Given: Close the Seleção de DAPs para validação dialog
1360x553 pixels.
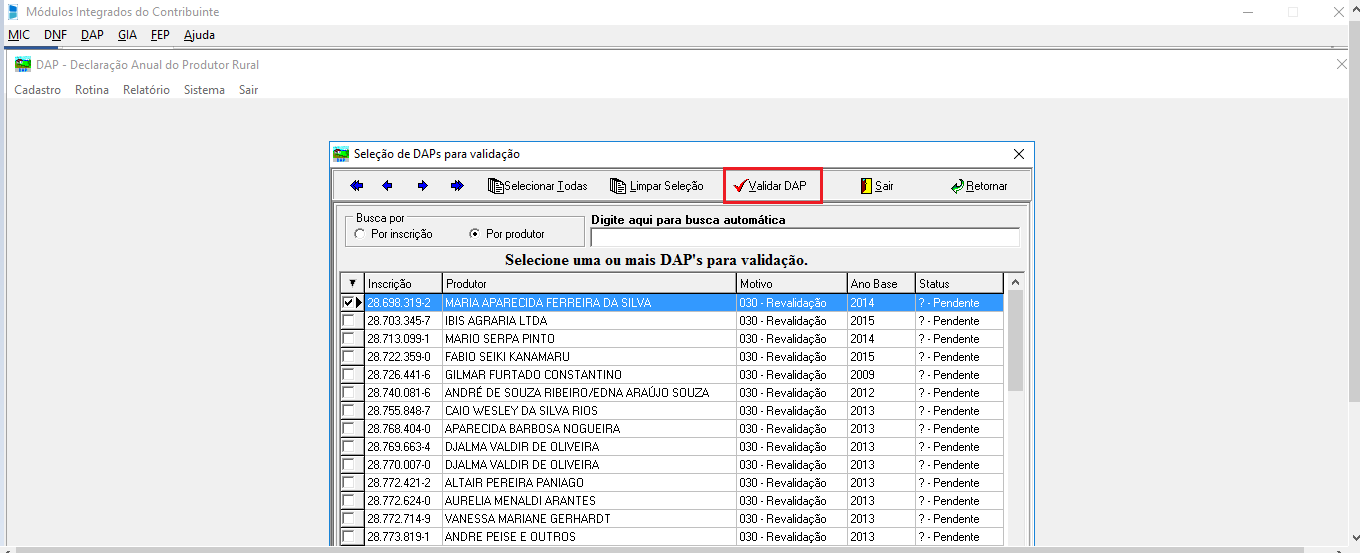Looking at the screenshot, I should click(x=1019, y=154).
